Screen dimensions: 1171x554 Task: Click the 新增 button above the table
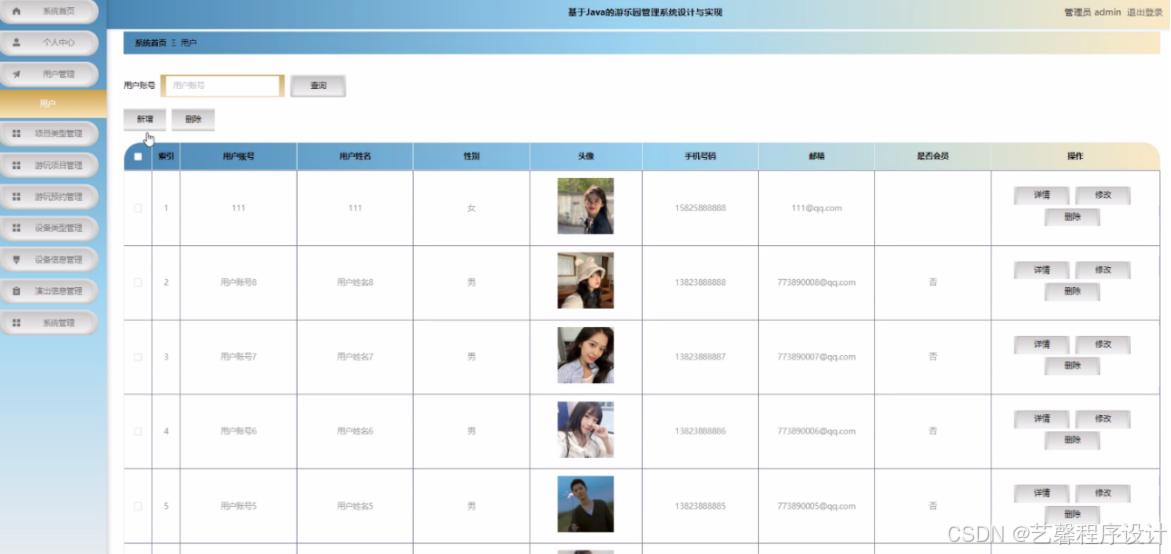(x=145, y=119)
